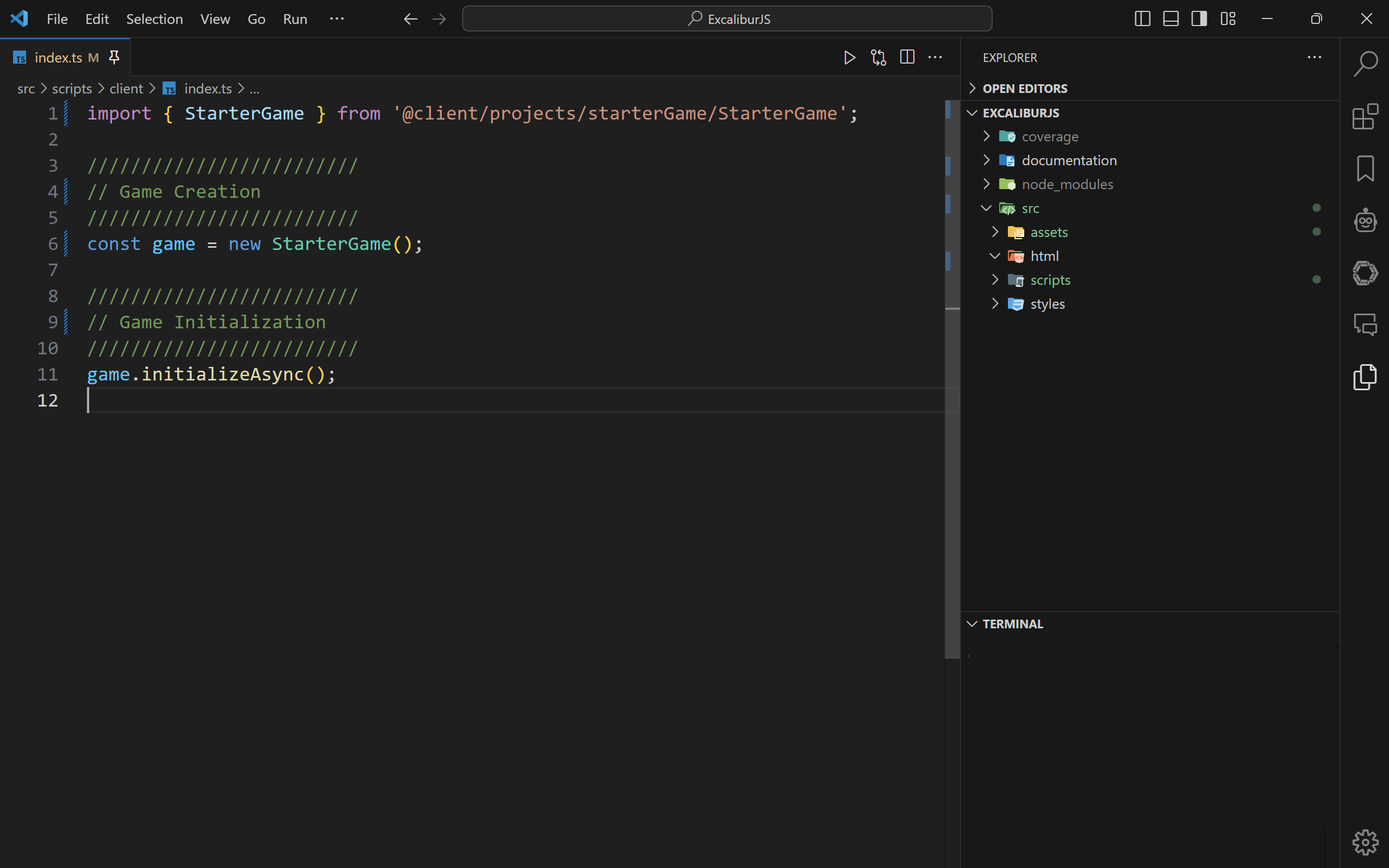Click the index.ts breadcrumb segment
The height and width of the screenshot is (868, 1389).
208,89
